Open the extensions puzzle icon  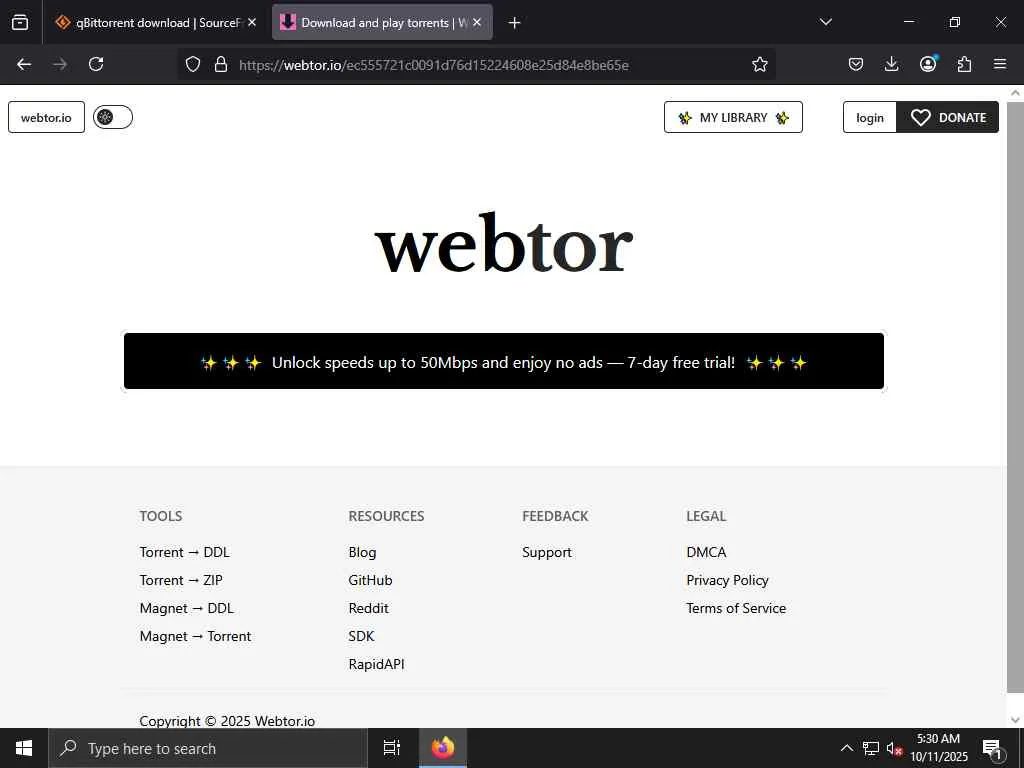(x=964, y=64)
